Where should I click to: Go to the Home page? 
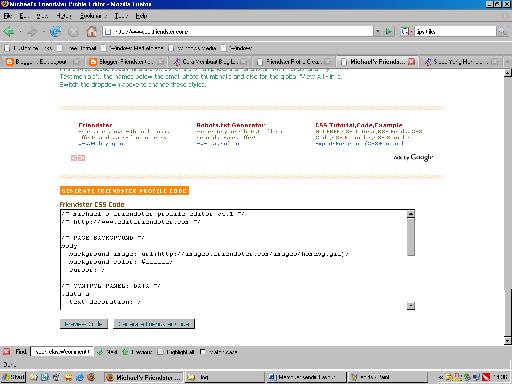(x=91, y=32)
